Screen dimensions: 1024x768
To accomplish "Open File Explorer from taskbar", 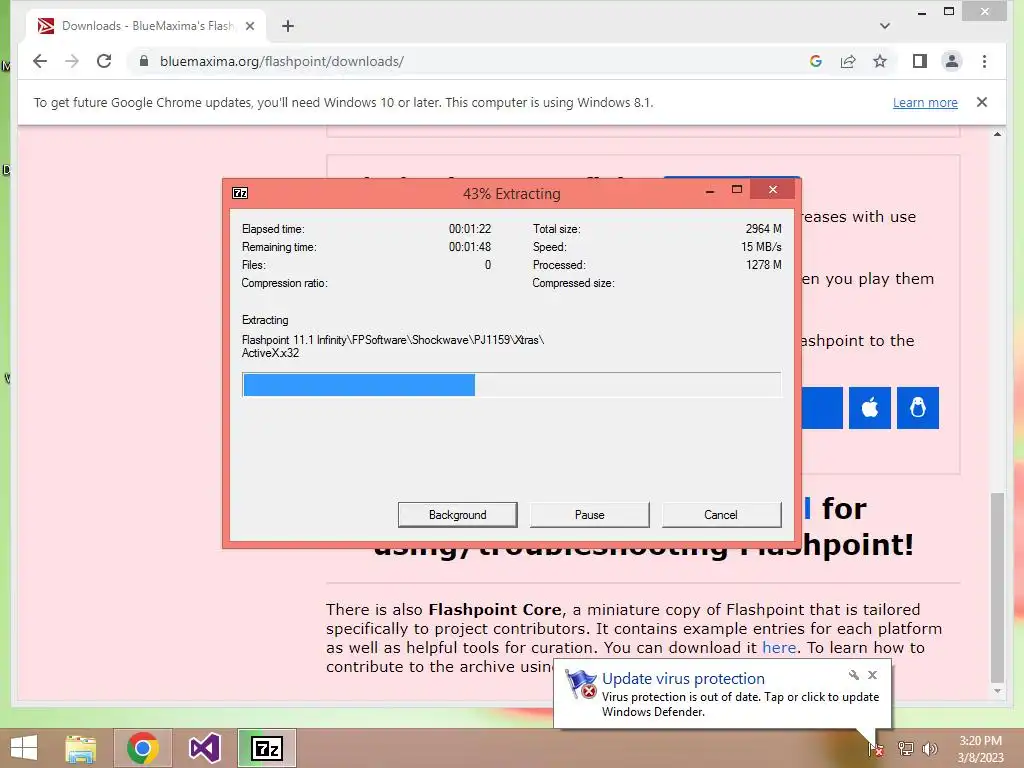I will (x=80, y=748).
